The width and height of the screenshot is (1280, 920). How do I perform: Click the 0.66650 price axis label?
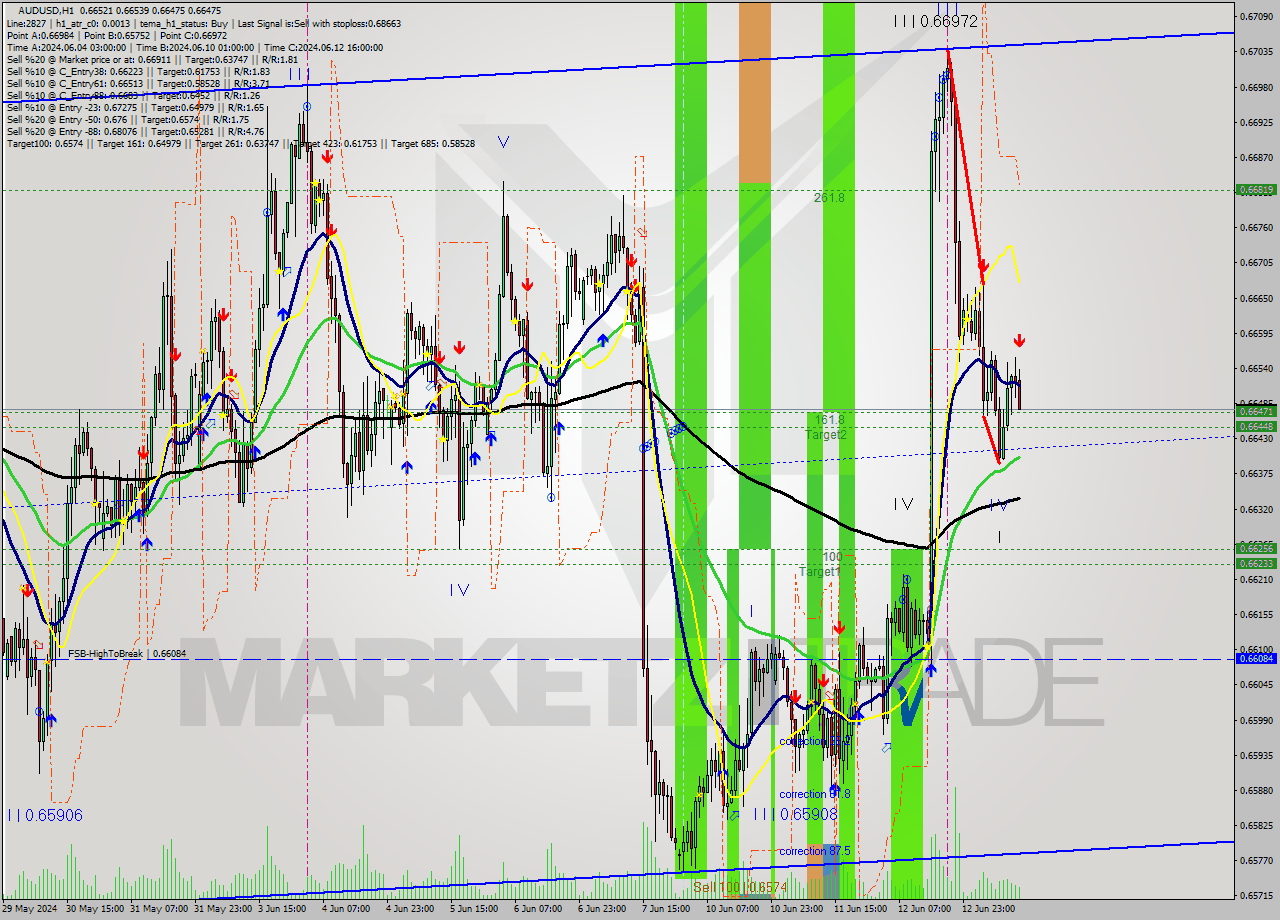click(1256, 298)
